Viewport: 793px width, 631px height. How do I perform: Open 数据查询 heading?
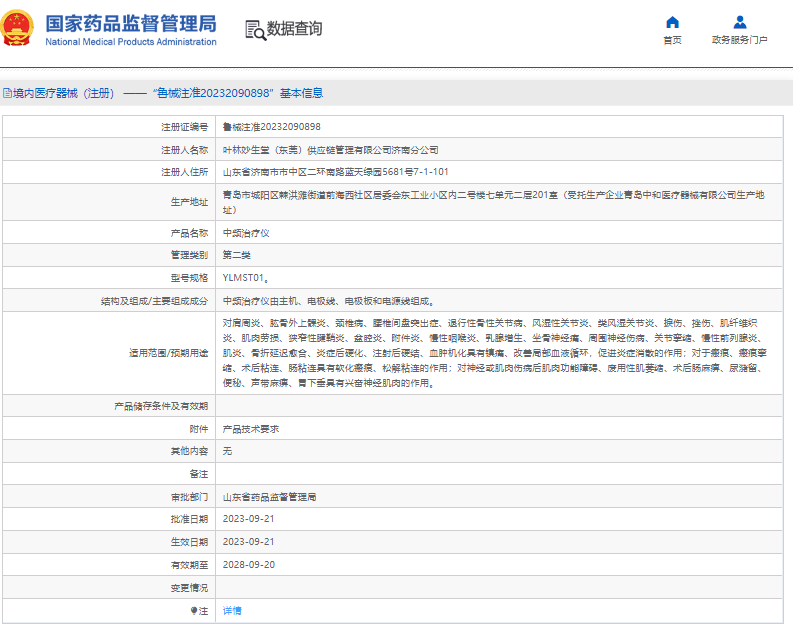tap(294, 29)
